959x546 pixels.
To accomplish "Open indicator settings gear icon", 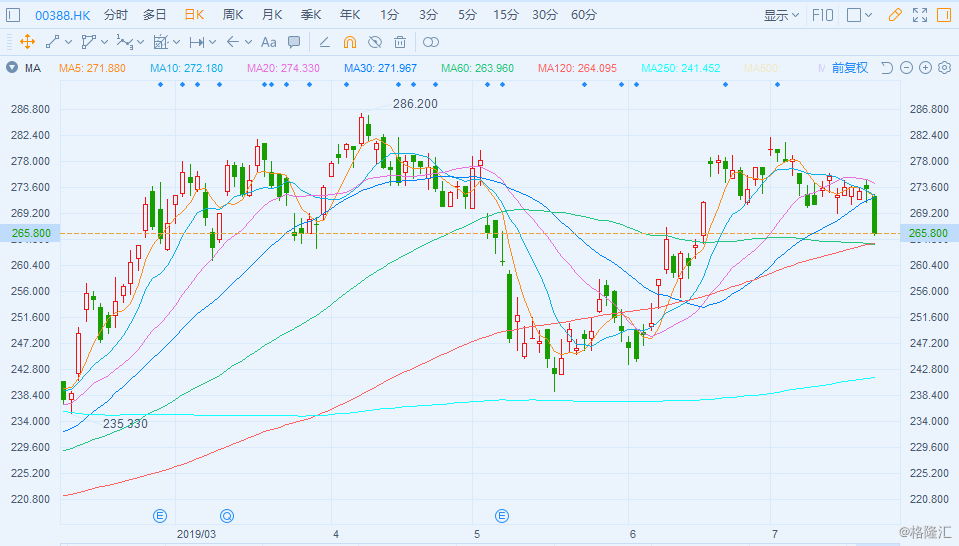I will point(944,68).
